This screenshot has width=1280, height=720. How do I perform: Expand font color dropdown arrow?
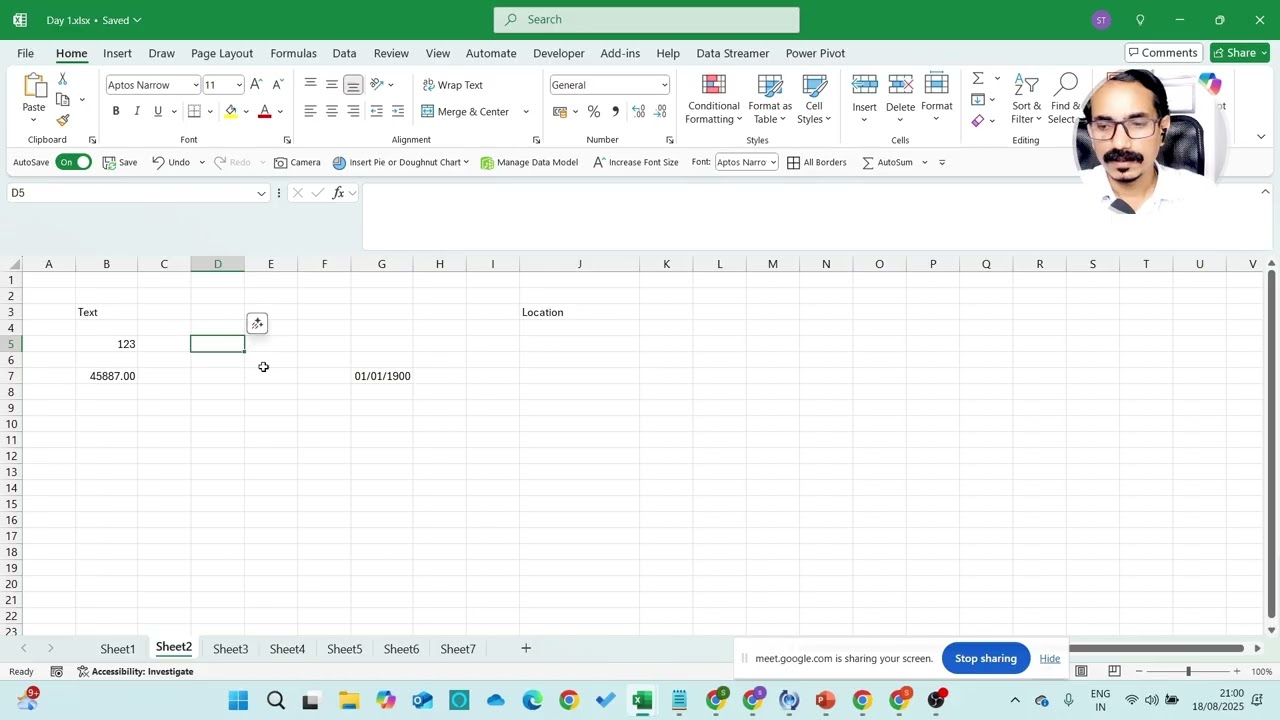coord(280,111)
